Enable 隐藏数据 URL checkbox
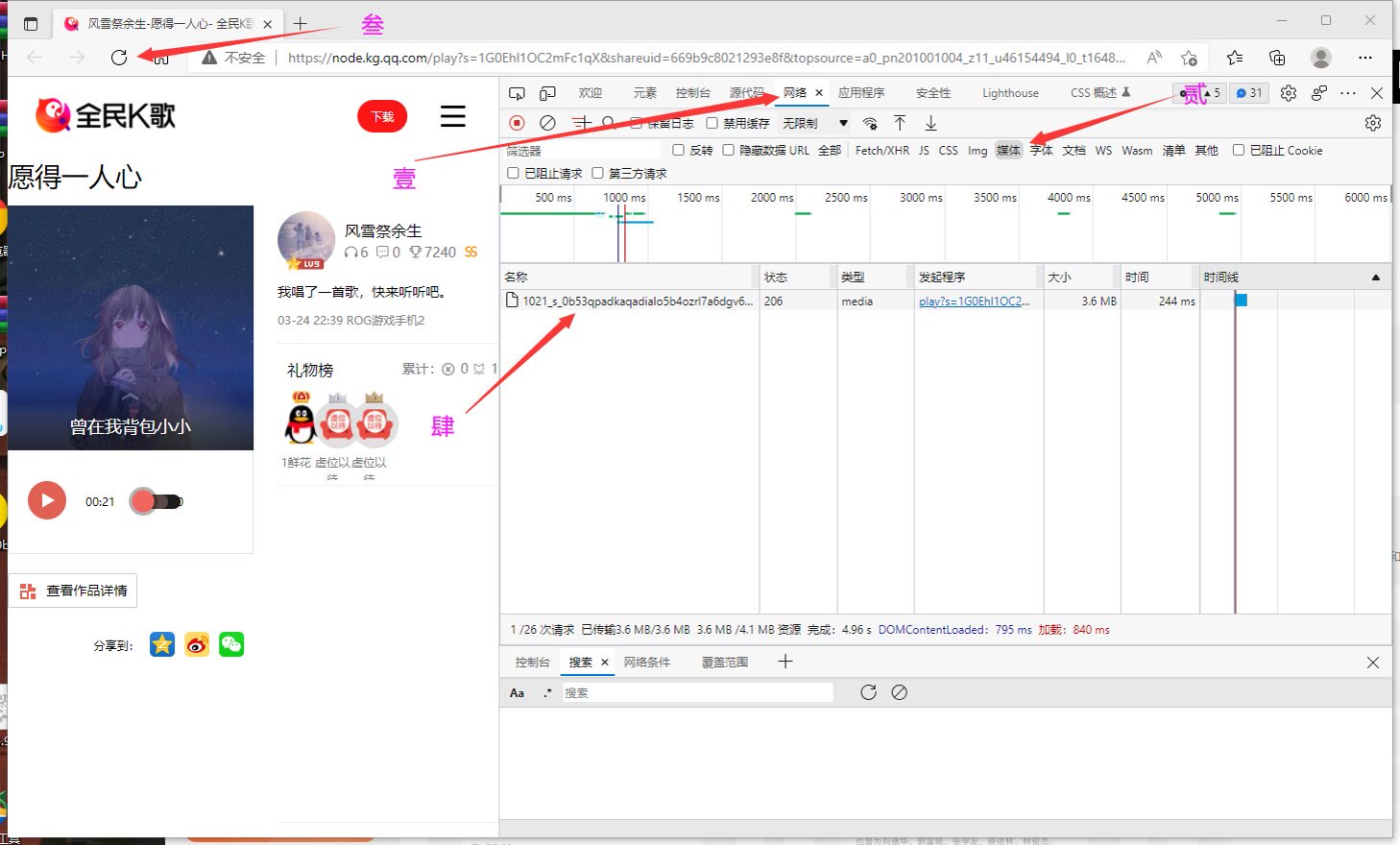This screenshot has height=845, width=1400. [x=728, y=150]
